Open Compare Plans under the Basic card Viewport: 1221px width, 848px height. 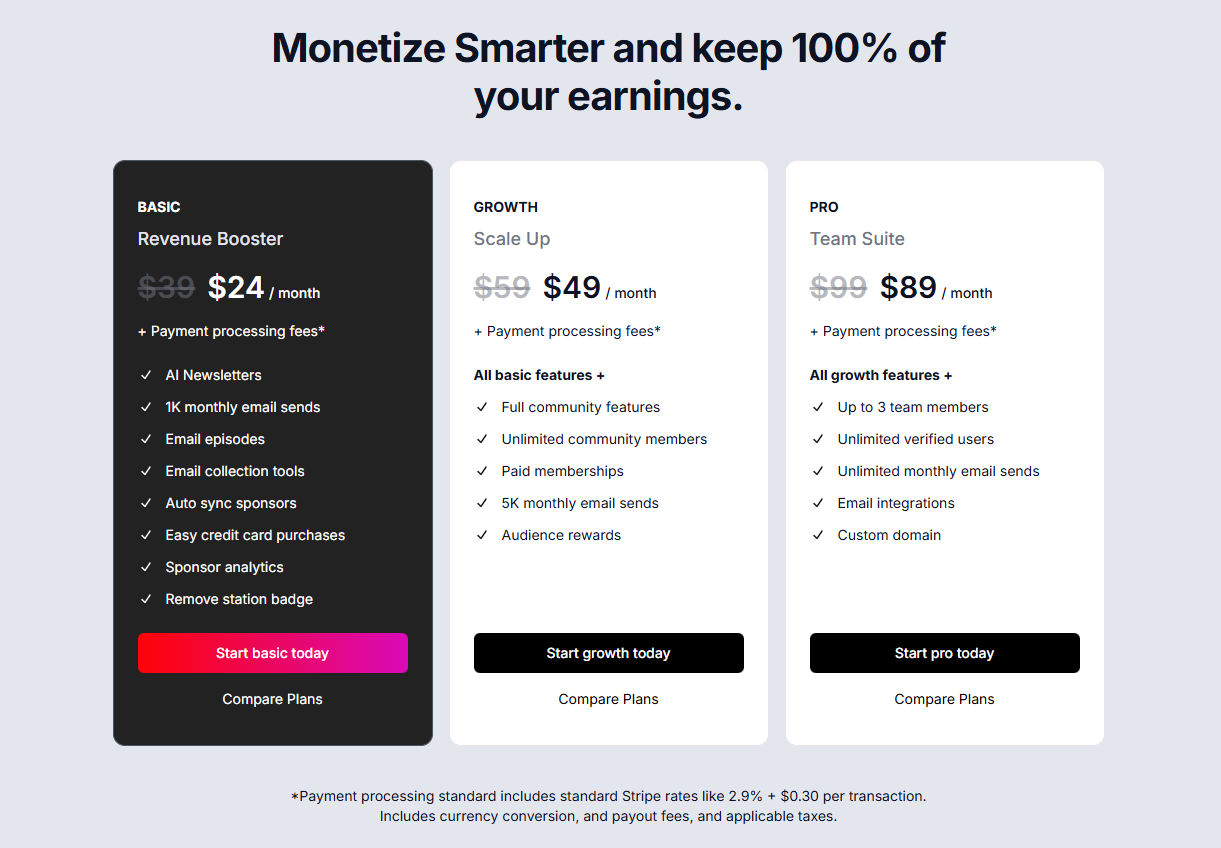272,699
